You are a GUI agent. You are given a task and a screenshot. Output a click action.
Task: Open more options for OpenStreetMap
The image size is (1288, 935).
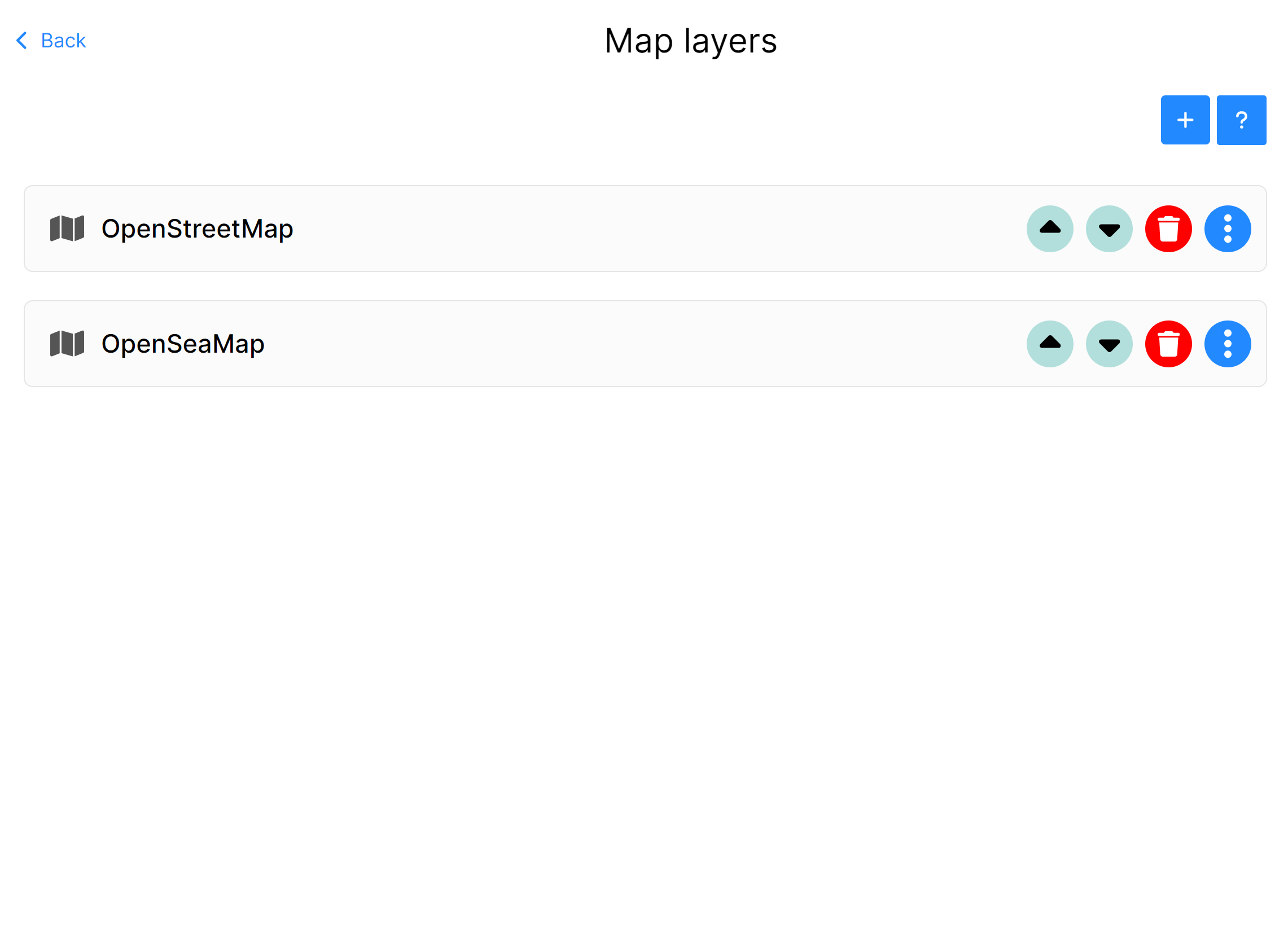click(x=1228, y=229)
